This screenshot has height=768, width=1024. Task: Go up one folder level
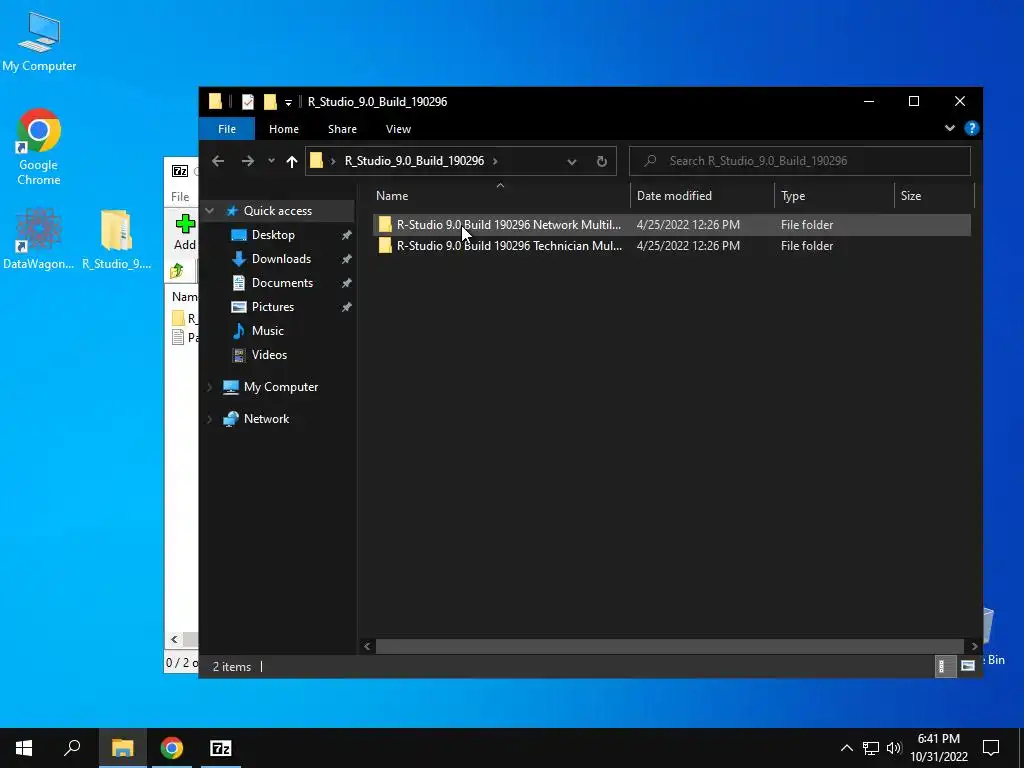(291, 161)
